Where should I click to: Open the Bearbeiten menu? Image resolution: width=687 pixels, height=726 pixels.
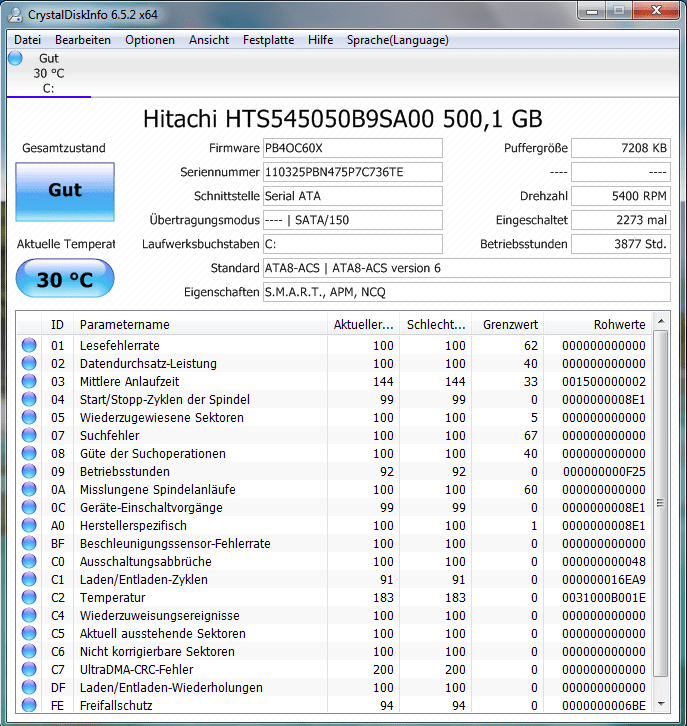tap(83, 40)
